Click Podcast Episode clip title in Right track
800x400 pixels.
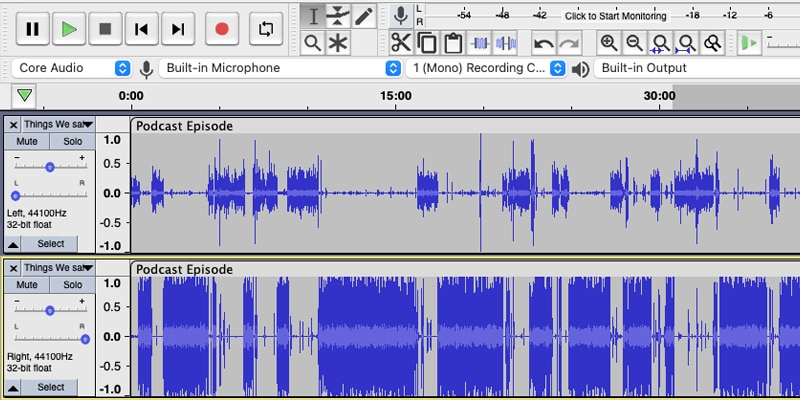(184, 269)
